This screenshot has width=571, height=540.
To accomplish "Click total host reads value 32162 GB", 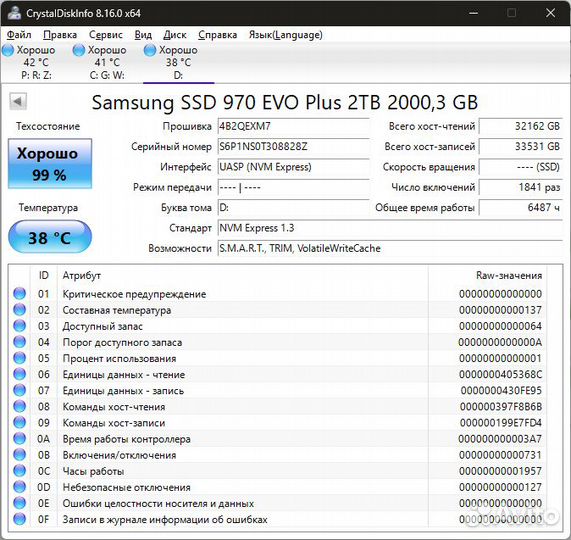I will coord(521,126).
